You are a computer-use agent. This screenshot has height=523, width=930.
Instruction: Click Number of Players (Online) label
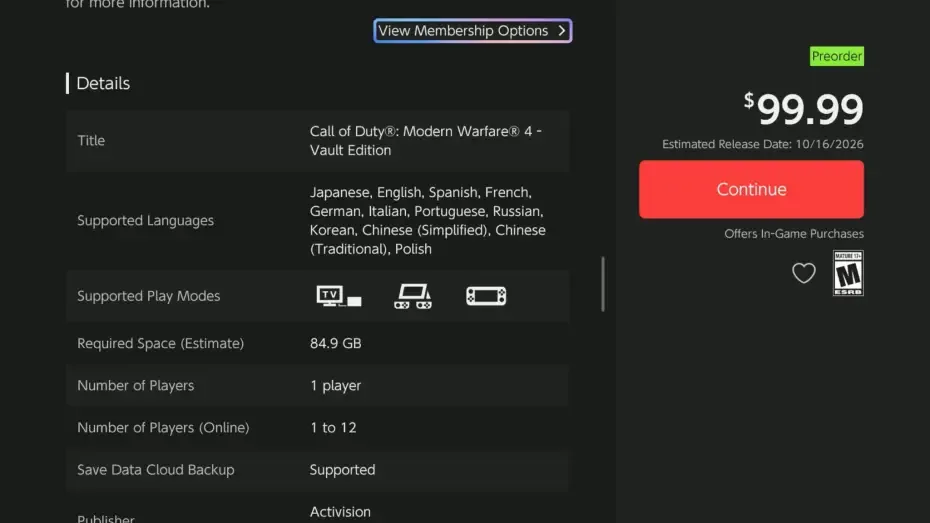163,428
